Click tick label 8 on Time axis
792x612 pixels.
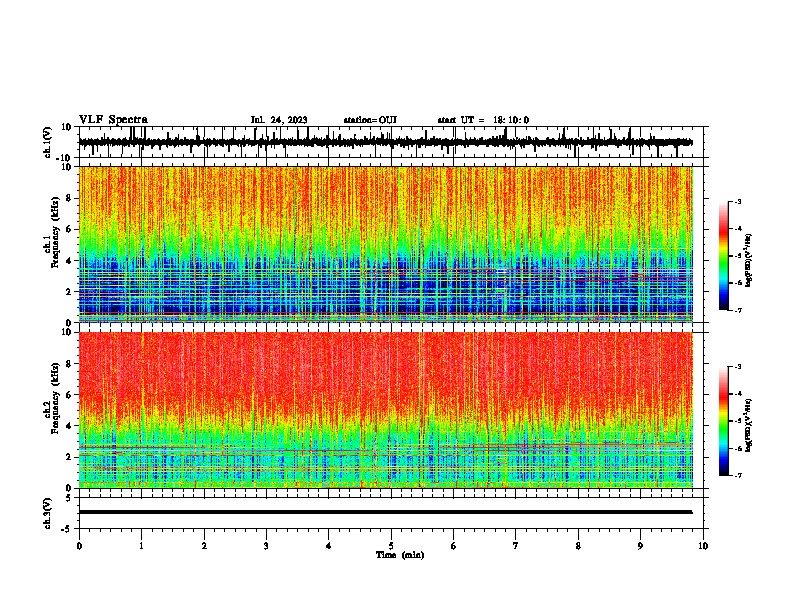pos(578,546)
